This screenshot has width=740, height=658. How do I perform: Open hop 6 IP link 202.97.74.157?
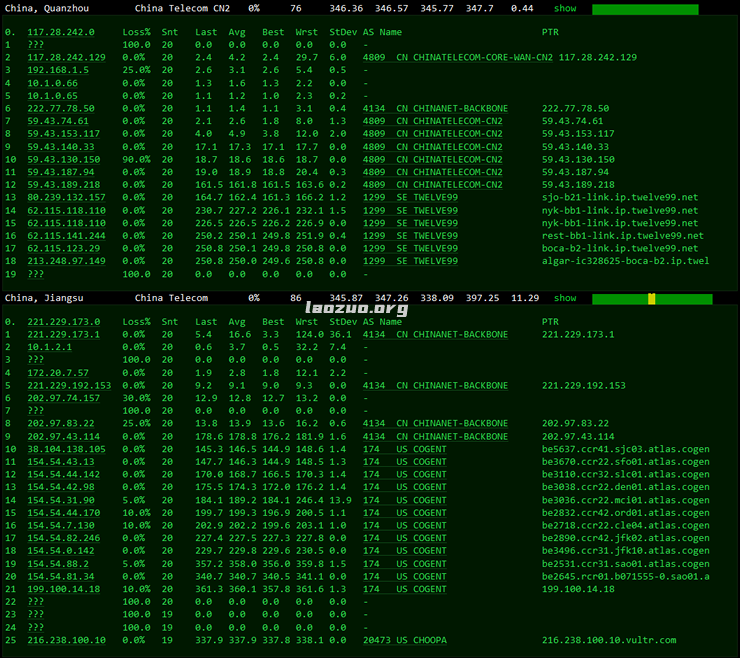point(63,398)
